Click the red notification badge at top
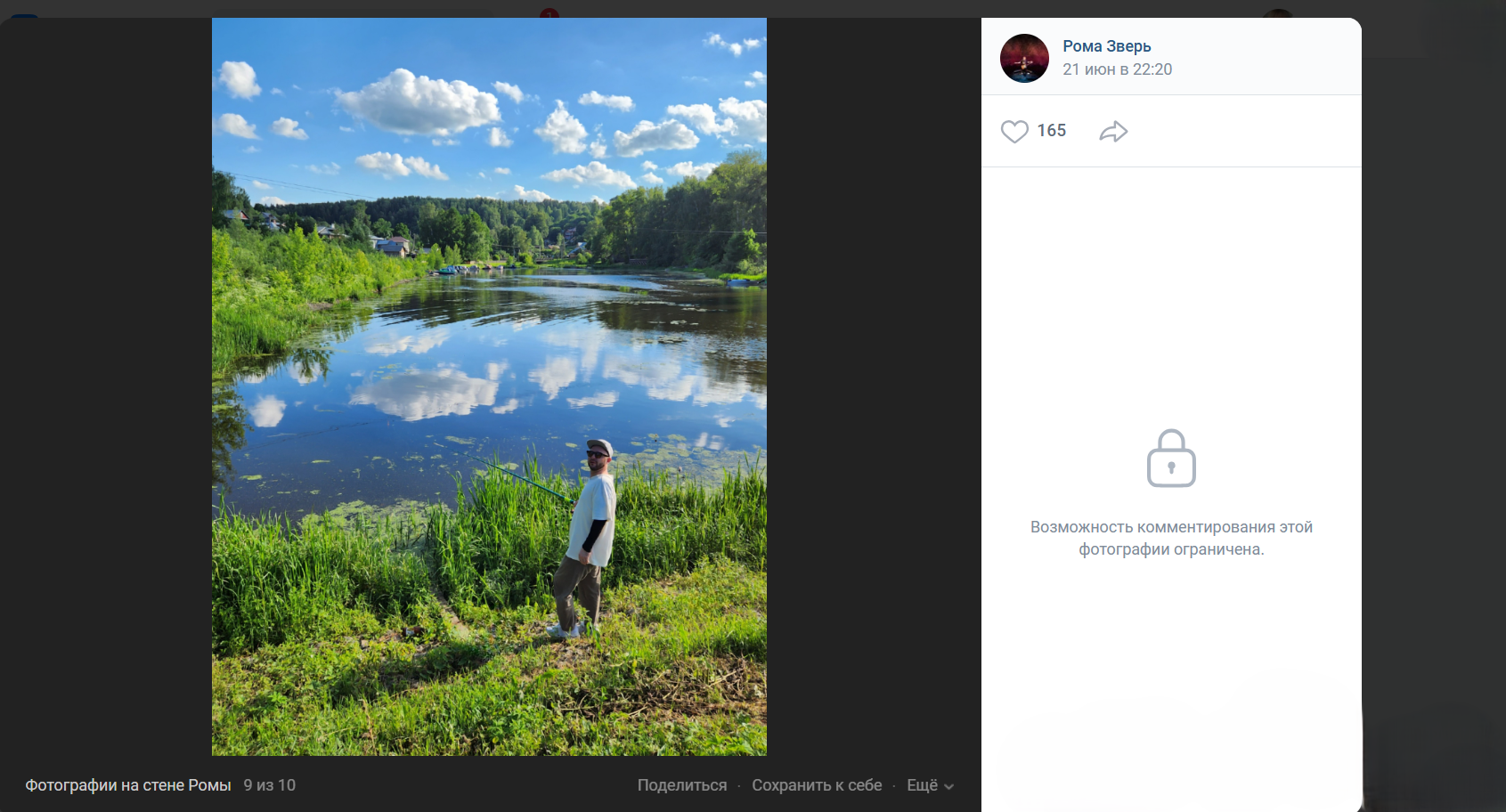Image resolution: width=1506 pixels, height=812 pixels. point(549,13)
